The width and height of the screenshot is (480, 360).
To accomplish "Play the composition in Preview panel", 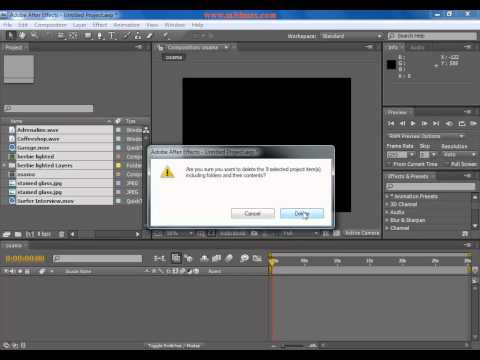I will click(x=413, y=124).
